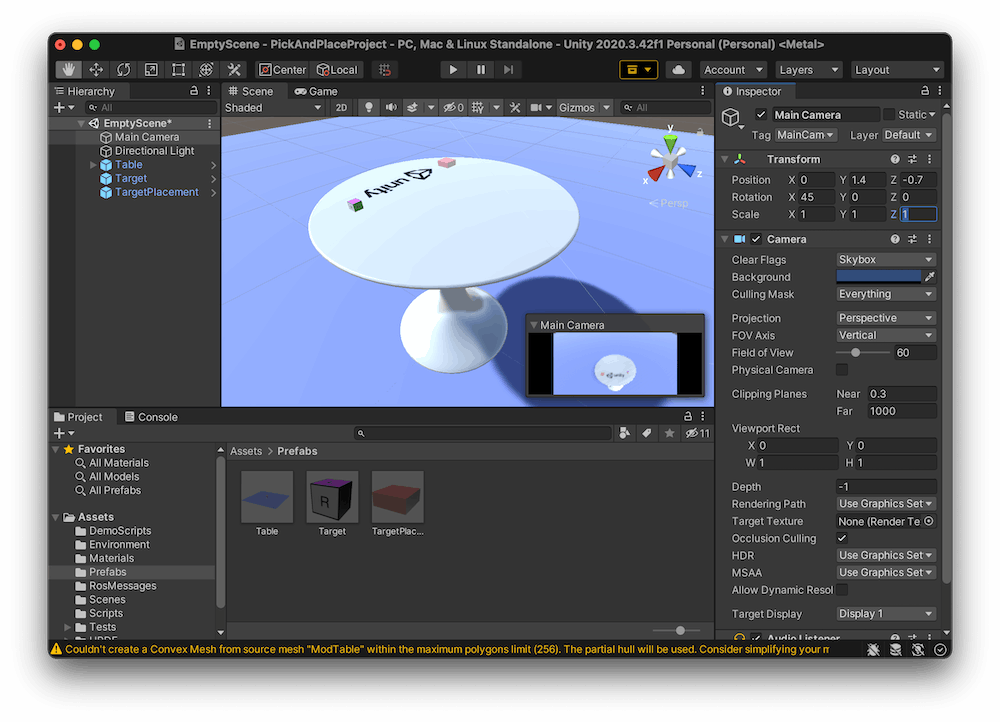Viewport: 1000px width, 722px height.
Task: Select the Target prefab thumbnail
Action: [332, 497]
